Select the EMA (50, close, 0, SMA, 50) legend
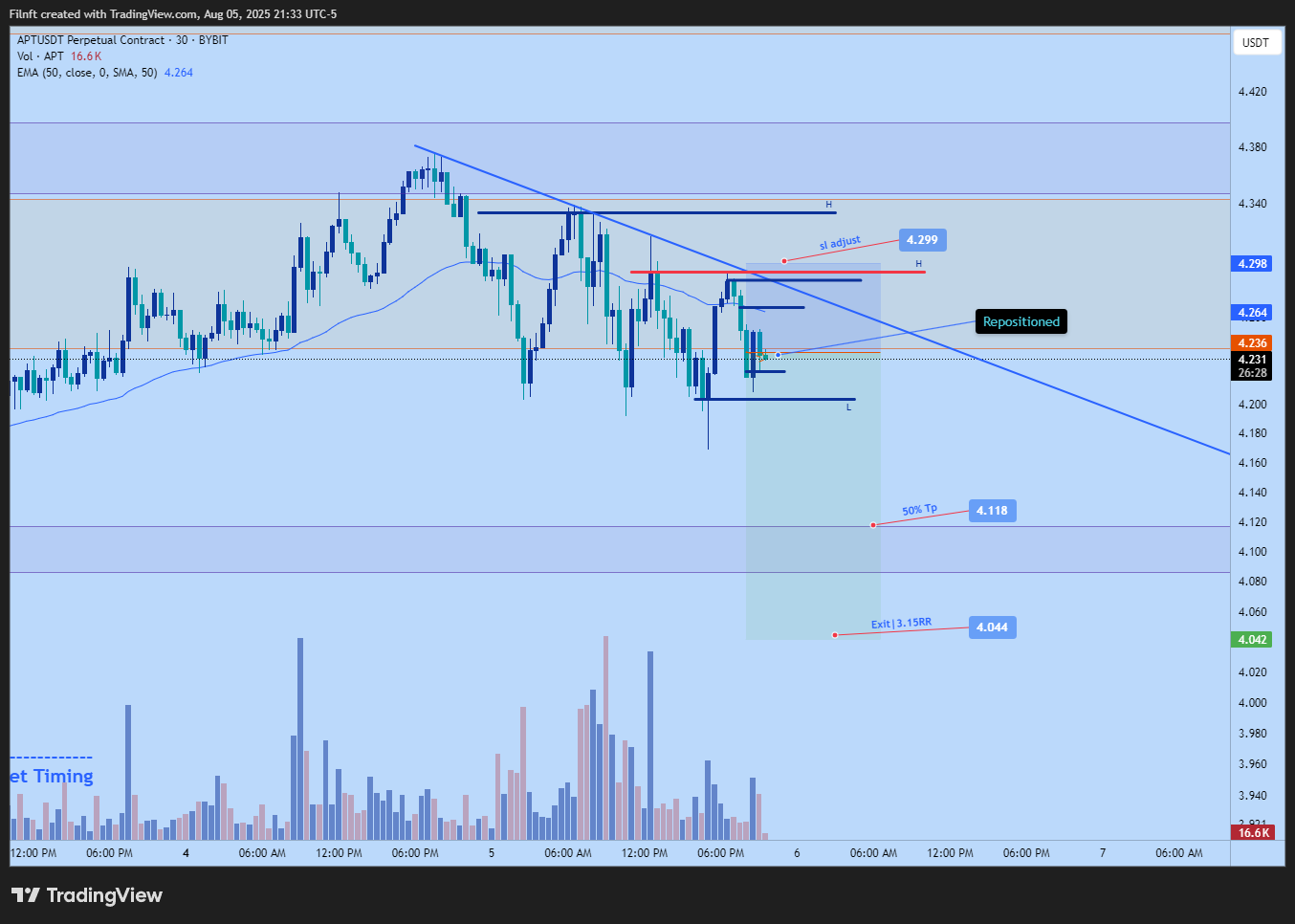This screenshot has width=1295, height=924. click(87, 73)
